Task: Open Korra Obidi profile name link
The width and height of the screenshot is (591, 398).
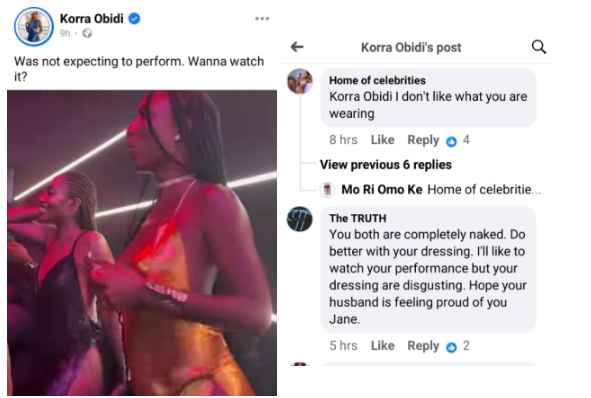Action: pyautogui.click(x=92, y=18)
